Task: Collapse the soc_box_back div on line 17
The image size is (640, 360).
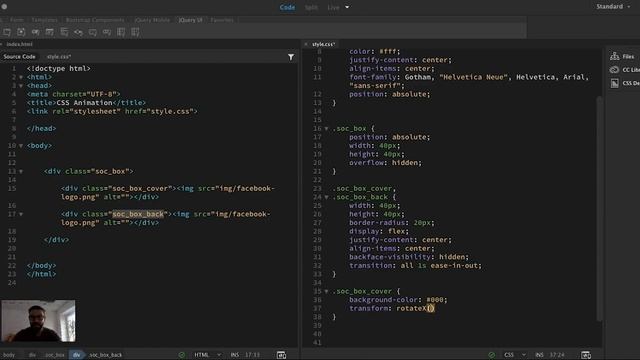Action: 21,214
